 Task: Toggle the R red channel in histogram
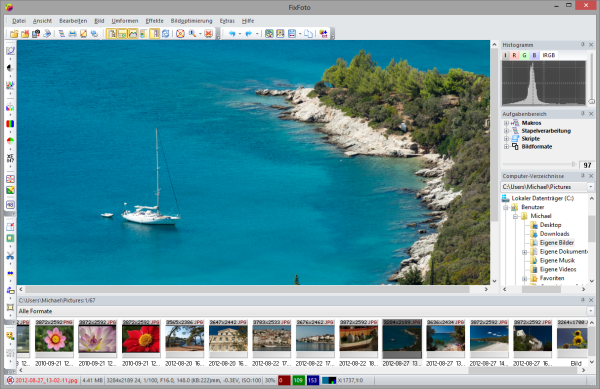pyautogui.click(x=514, y=55)
